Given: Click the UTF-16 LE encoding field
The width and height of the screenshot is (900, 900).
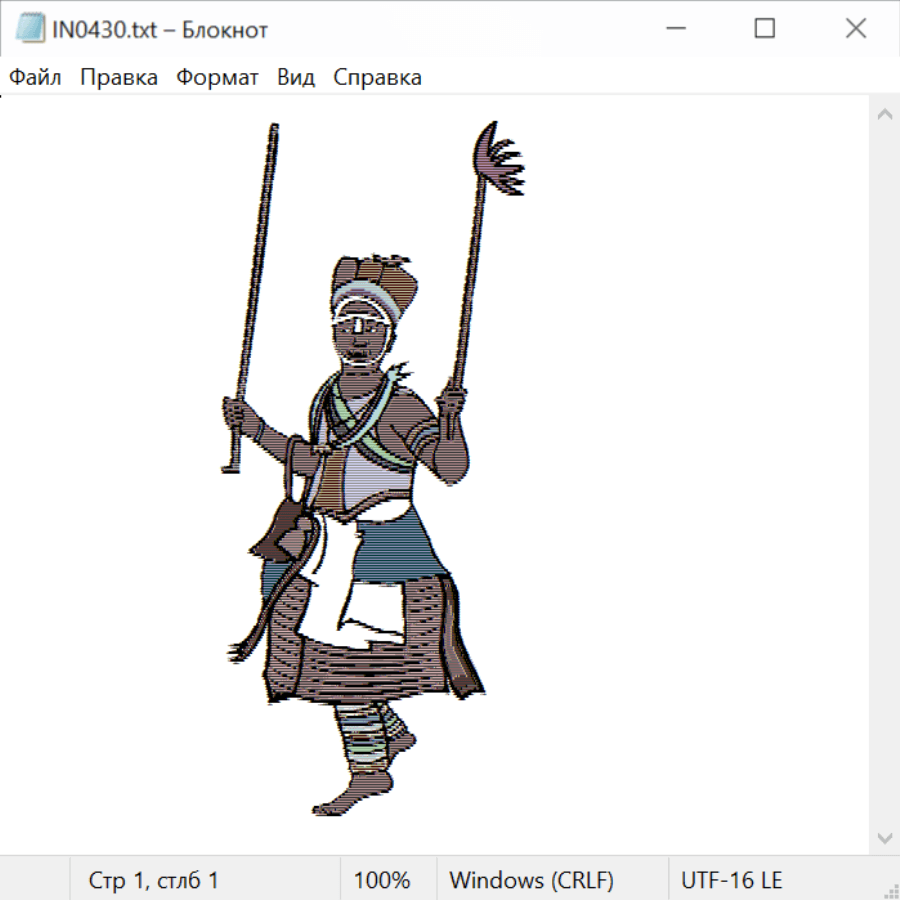Looking at the screenshot, I should point(731,881).
